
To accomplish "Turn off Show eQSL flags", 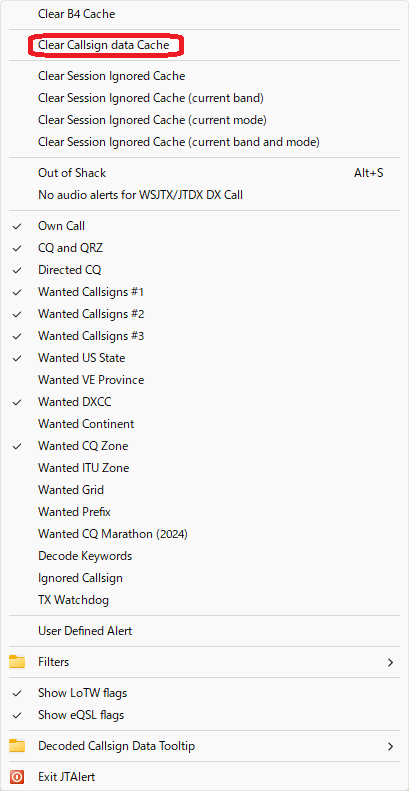I will click(204, 715).
